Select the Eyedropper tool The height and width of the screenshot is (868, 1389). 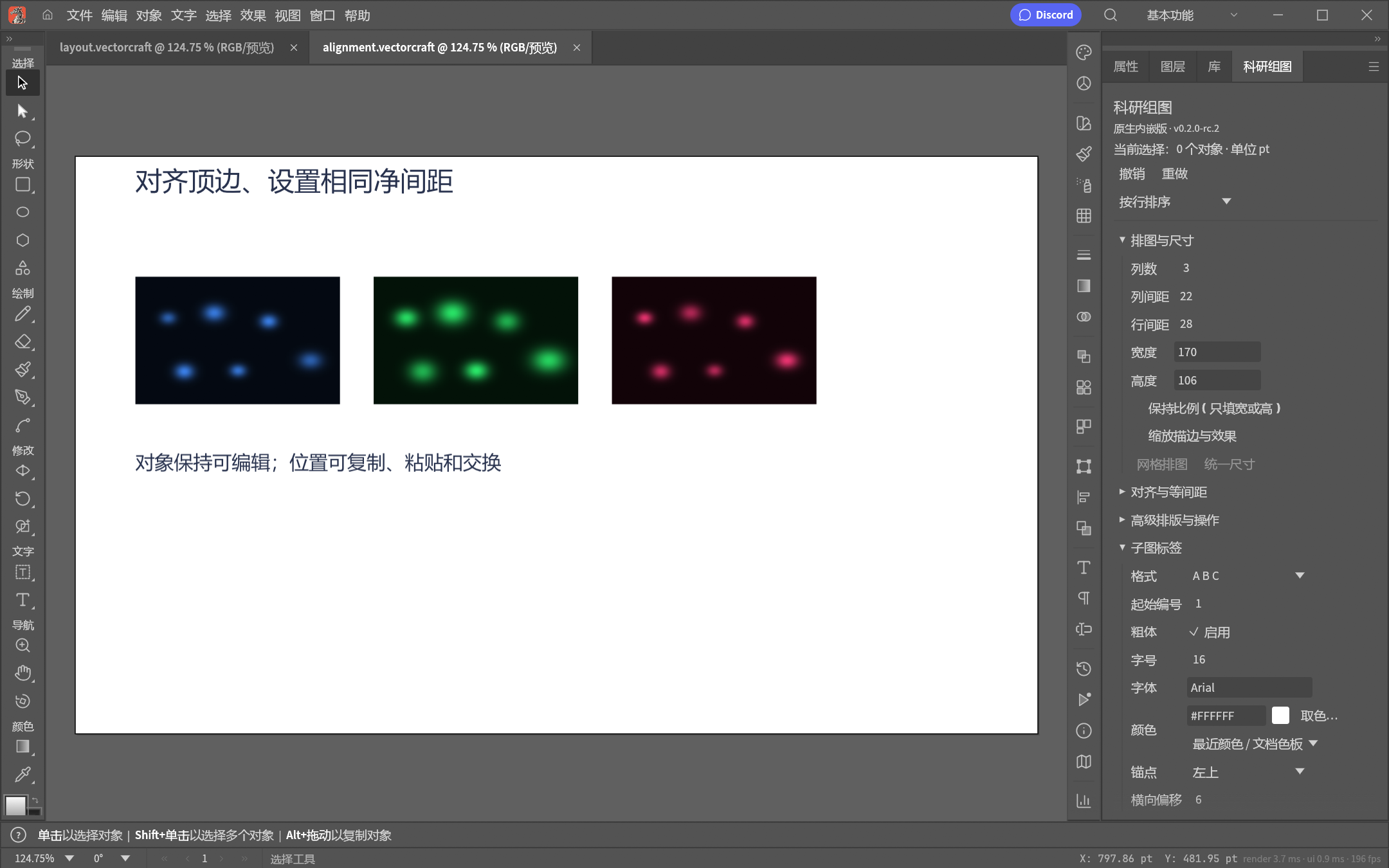click(x=23, y=775)
